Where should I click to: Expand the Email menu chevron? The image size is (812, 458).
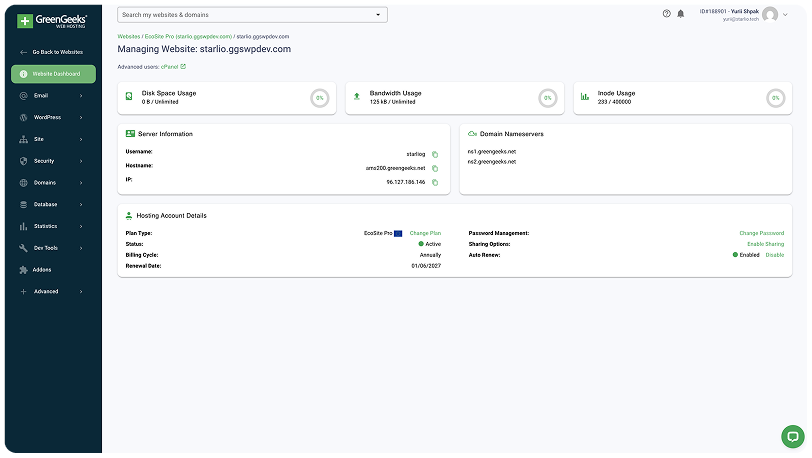pyautogui.click(x=81, y=96)
